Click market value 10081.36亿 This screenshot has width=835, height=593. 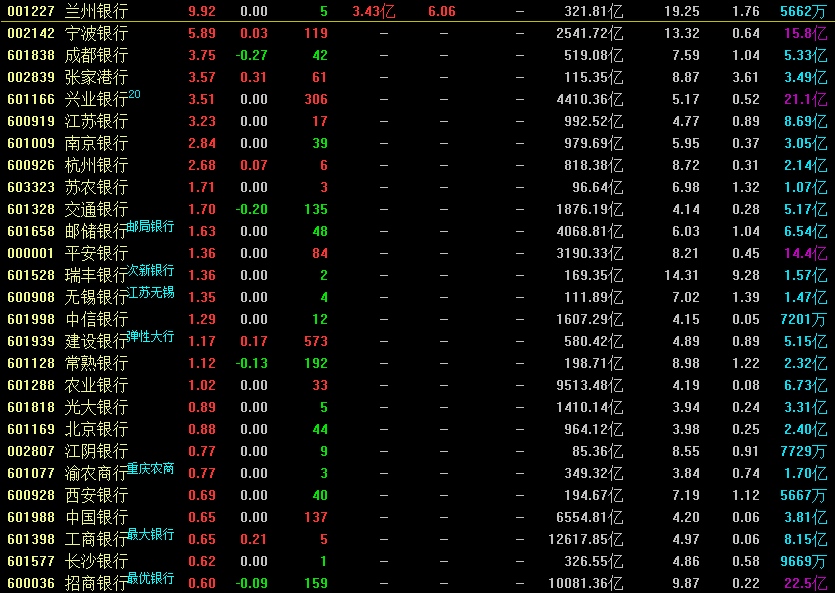[x=586, y=583]
